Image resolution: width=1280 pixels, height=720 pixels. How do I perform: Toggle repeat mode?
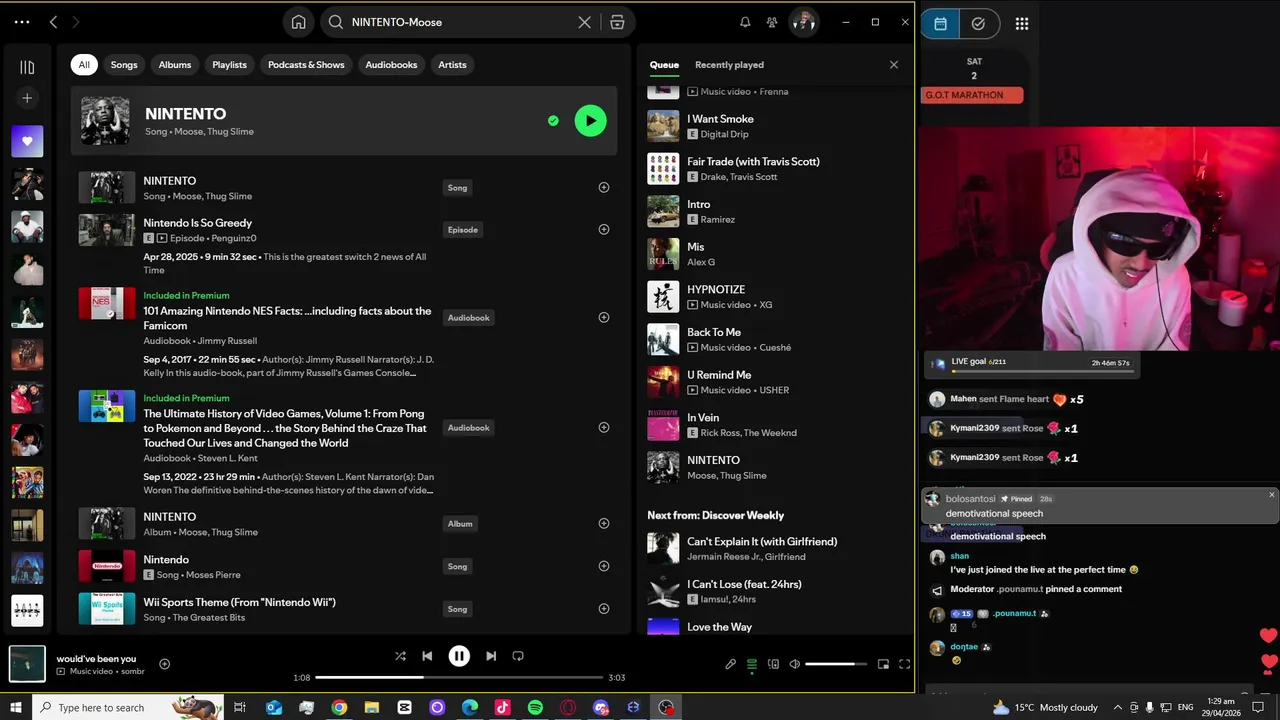(x=518, y=656)
